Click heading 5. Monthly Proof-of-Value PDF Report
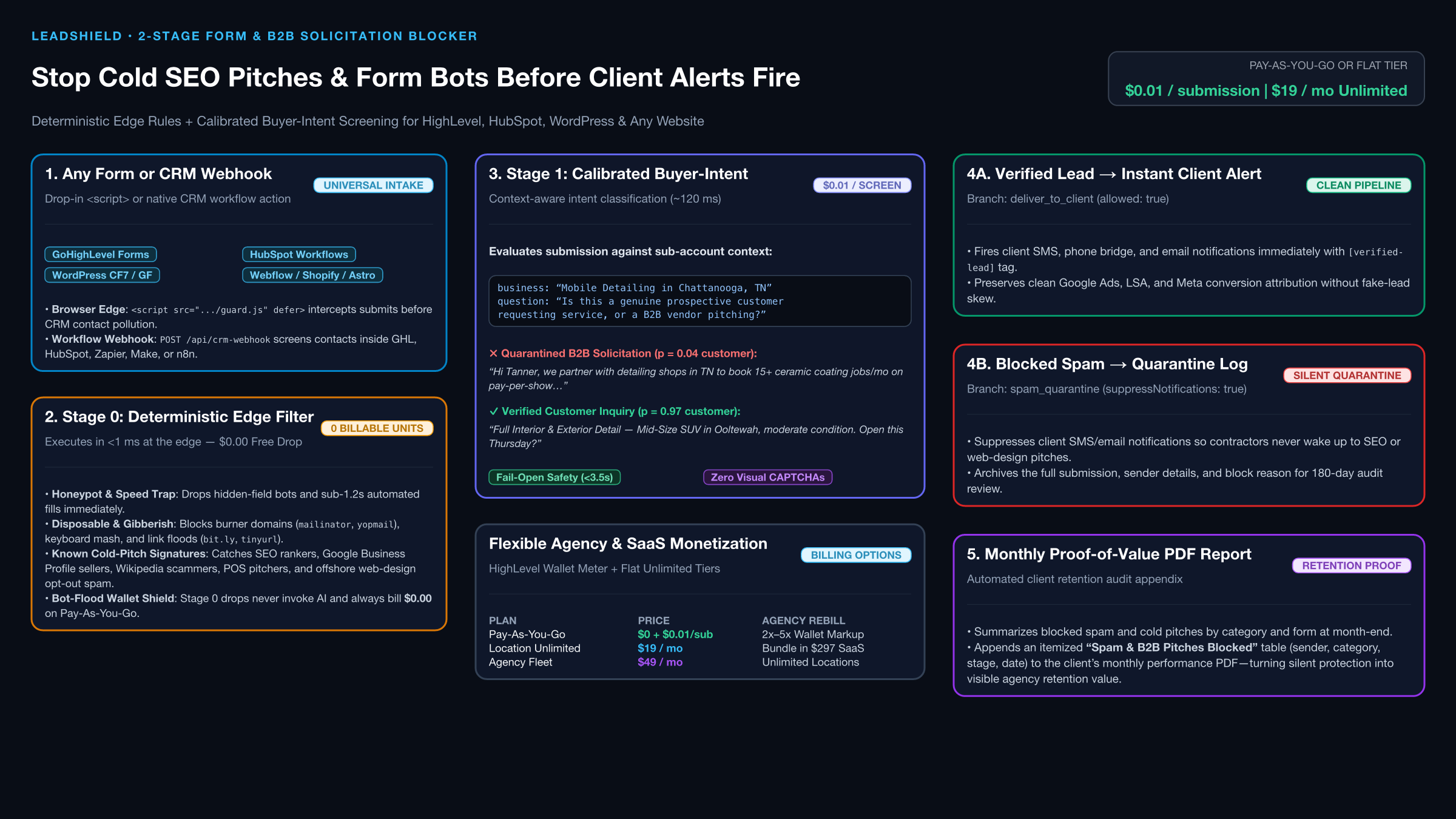 tap(1109, 554)
